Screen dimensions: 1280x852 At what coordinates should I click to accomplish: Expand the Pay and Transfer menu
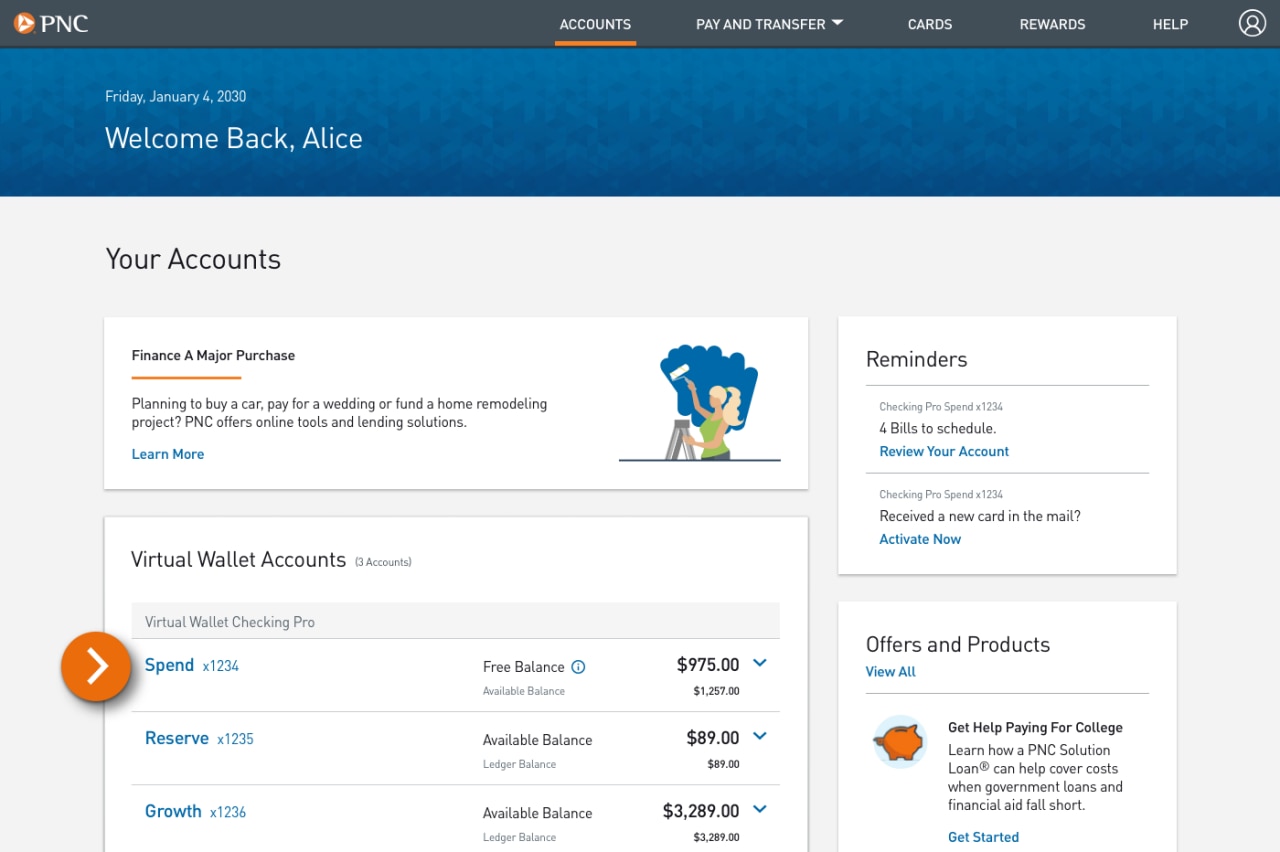[x=769, y=24]
